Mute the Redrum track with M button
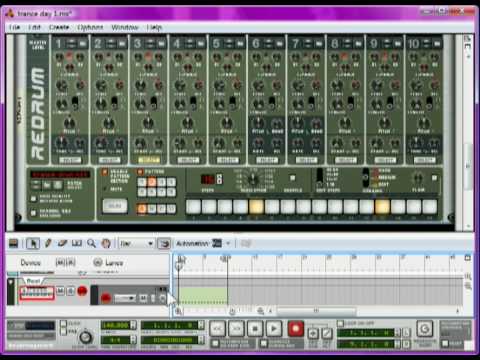Viewport: 480px width, 360px height. (60, 291)
